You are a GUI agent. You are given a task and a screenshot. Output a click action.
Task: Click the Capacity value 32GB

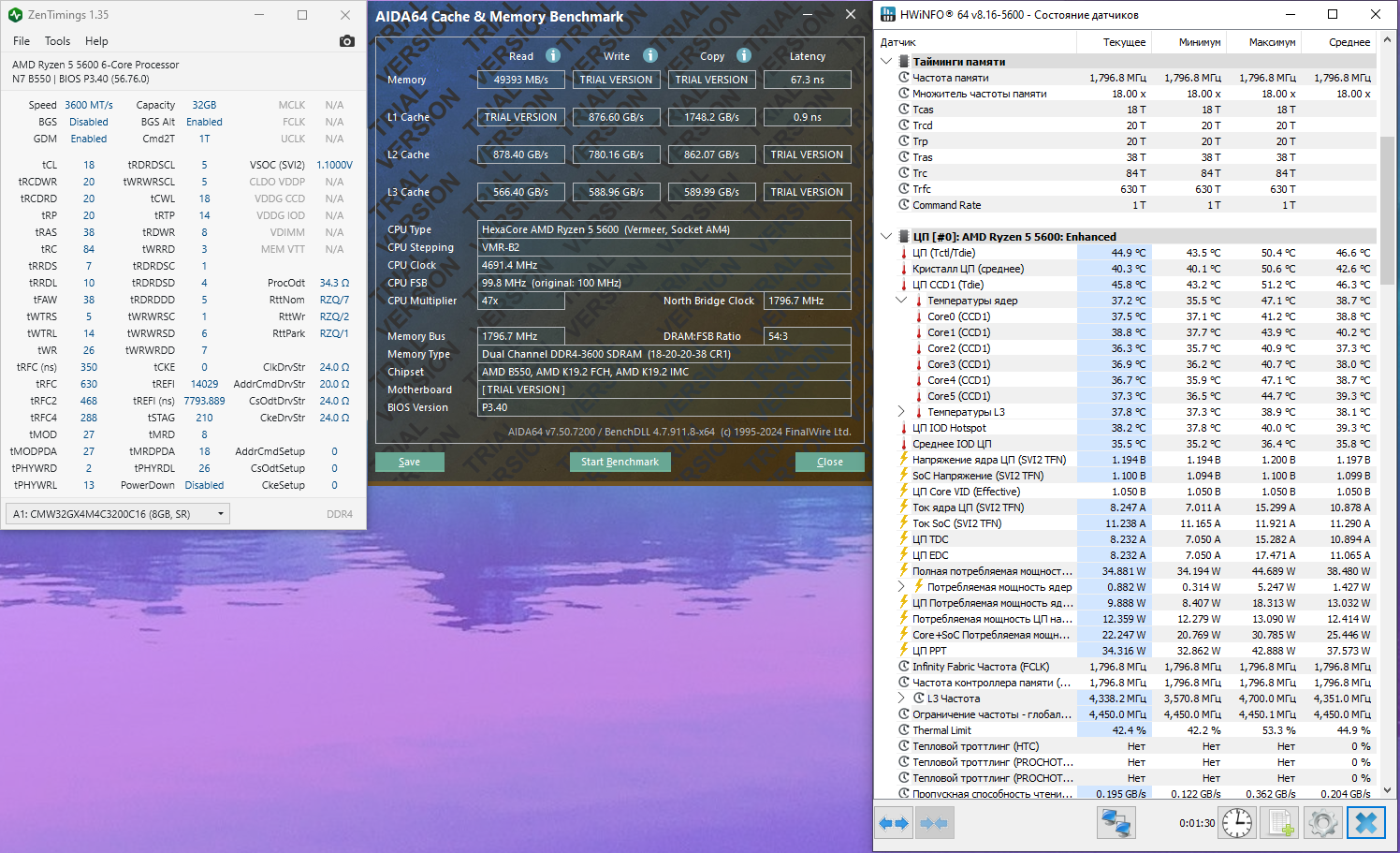[x=204, y=105]
